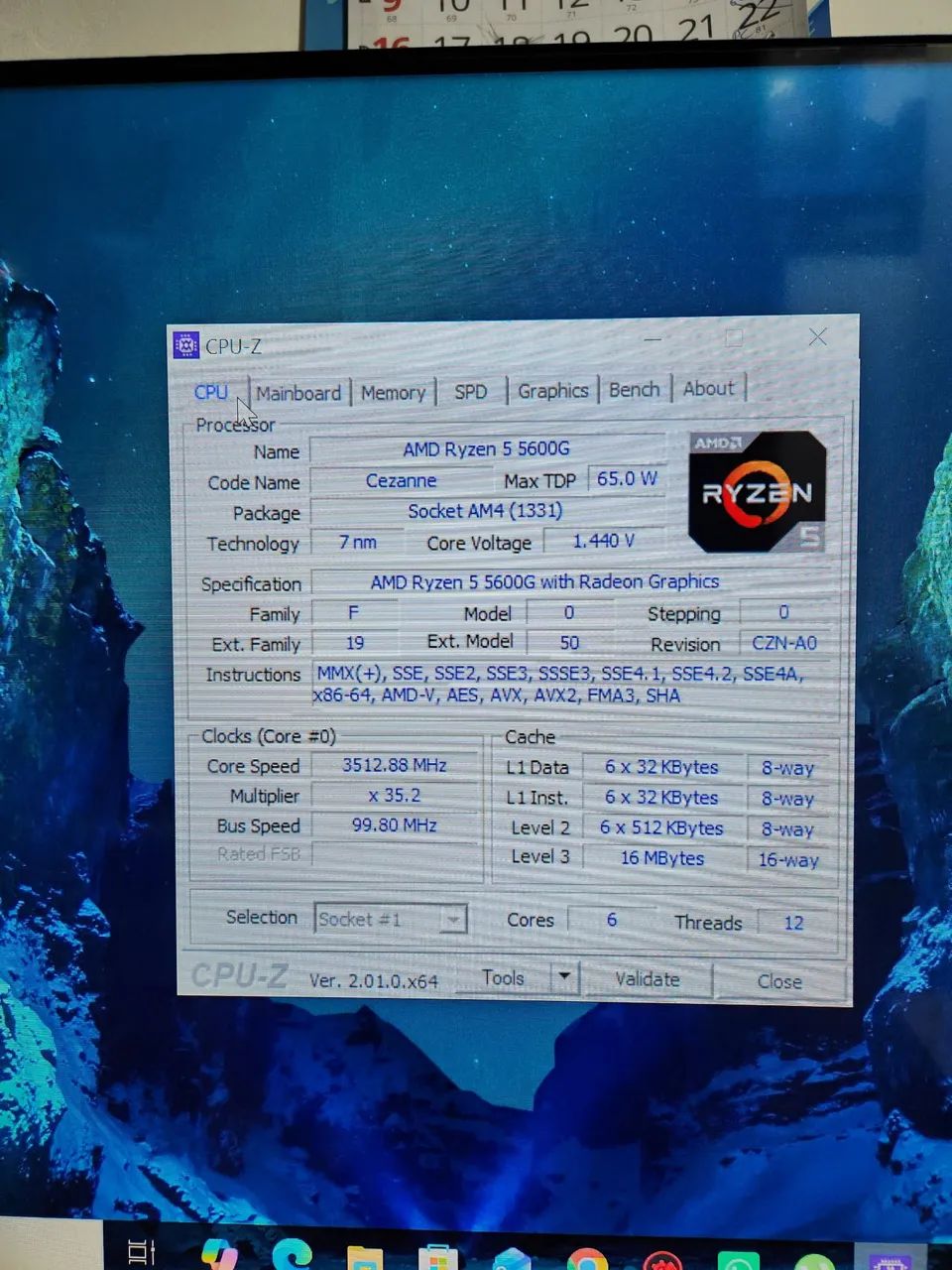The width and height of the screenshot is (952, 1270).
Task: Click the Name field AMD Ryzen 5 5600G
Action: pyautogui.click(x=486, y=449)
